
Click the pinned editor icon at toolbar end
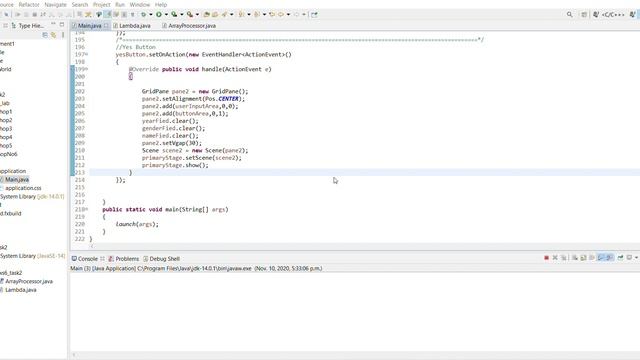tap(314, 14)
